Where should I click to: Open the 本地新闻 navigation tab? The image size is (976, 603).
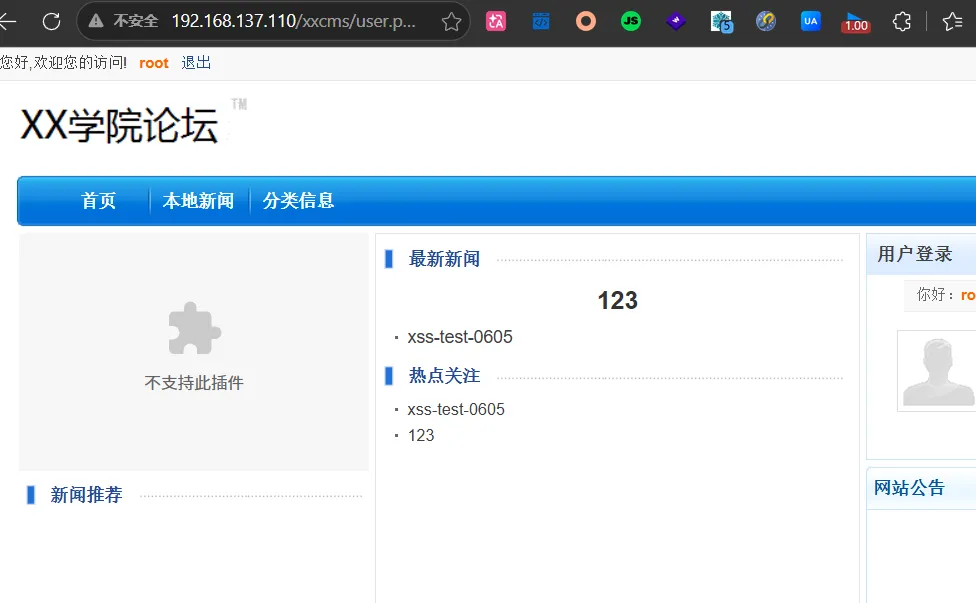click(x=199, y=201)
